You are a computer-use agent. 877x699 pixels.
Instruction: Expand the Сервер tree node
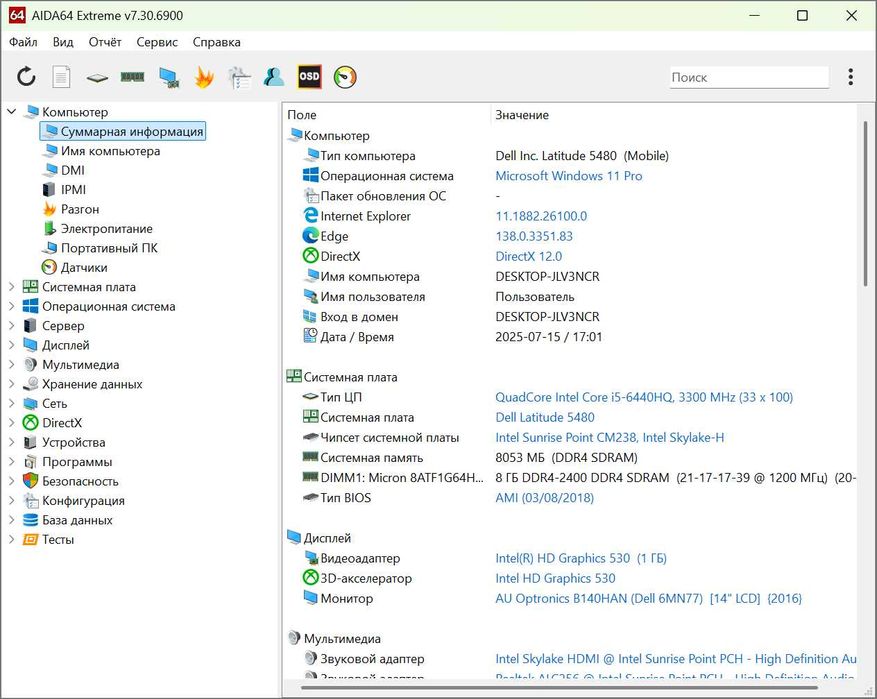tap(11, 325)
